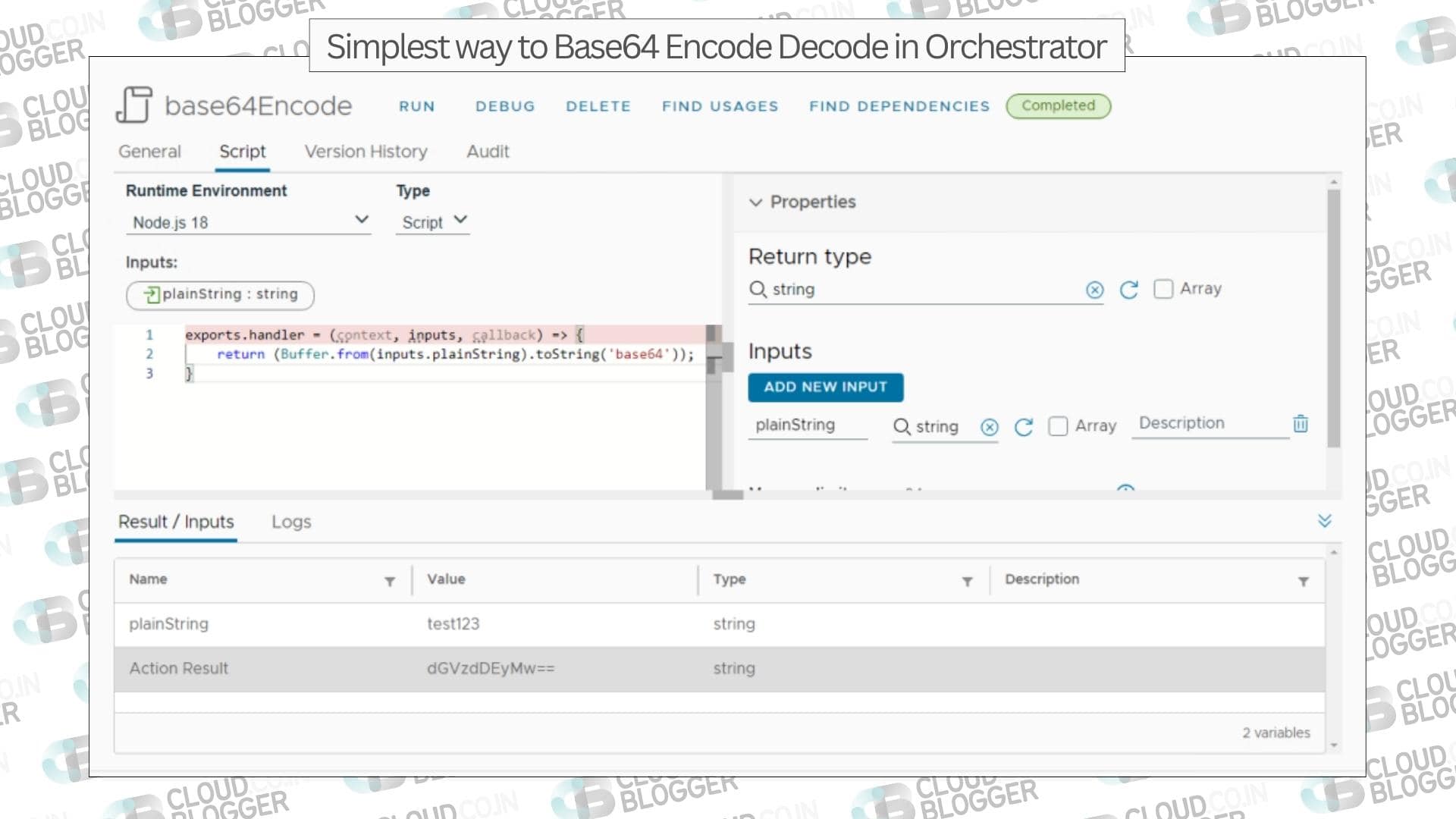This screenshot has height=819, width=1456.
Task: Click the RUN button
Action: pos(417,106)
